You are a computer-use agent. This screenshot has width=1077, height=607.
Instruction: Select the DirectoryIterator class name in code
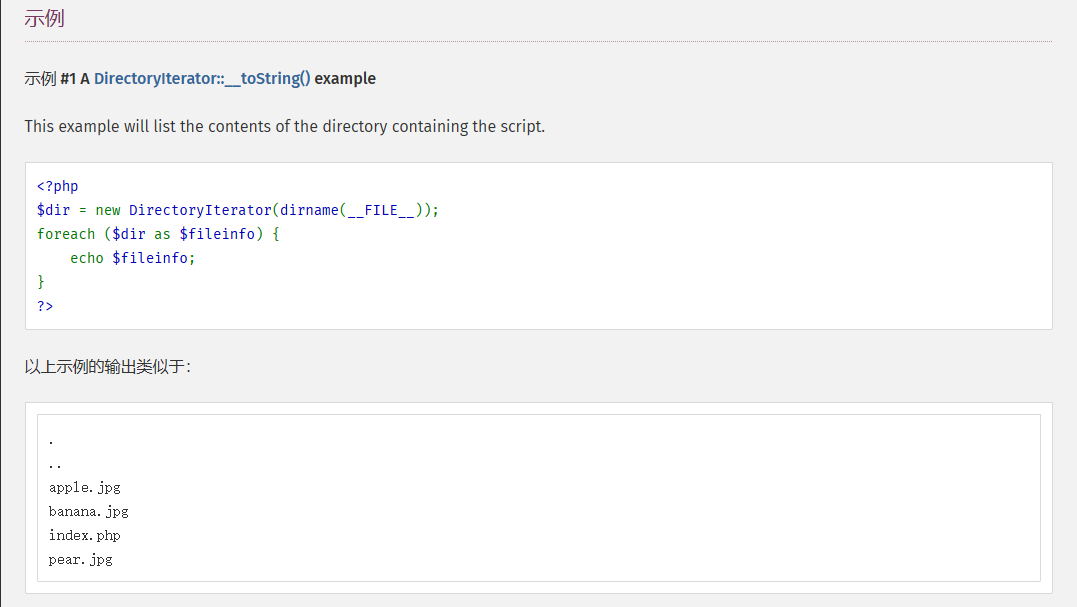point(200,210)
